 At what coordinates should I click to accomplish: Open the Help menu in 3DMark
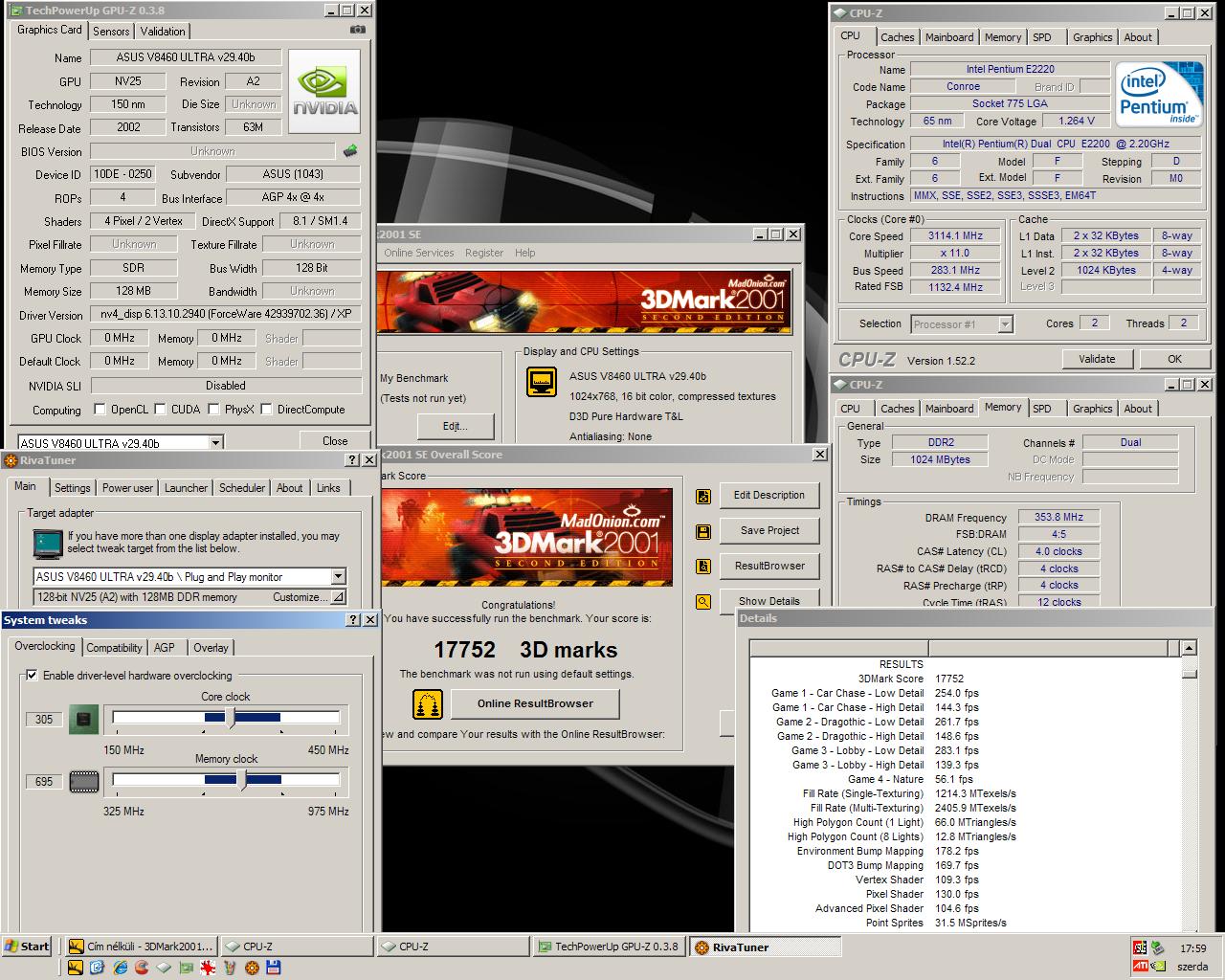click(525, 254)
